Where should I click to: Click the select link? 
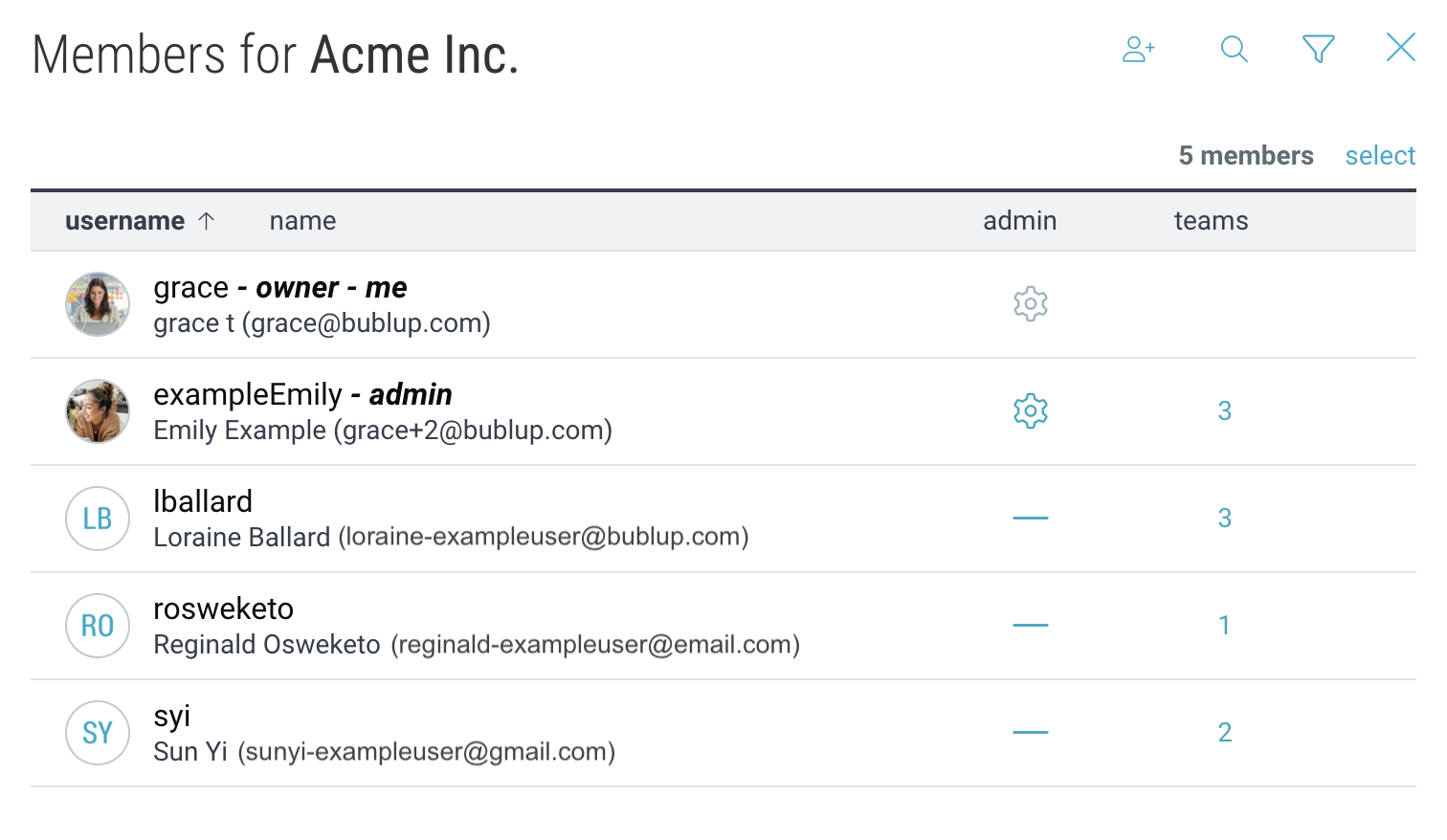[x=1379, y=156]
